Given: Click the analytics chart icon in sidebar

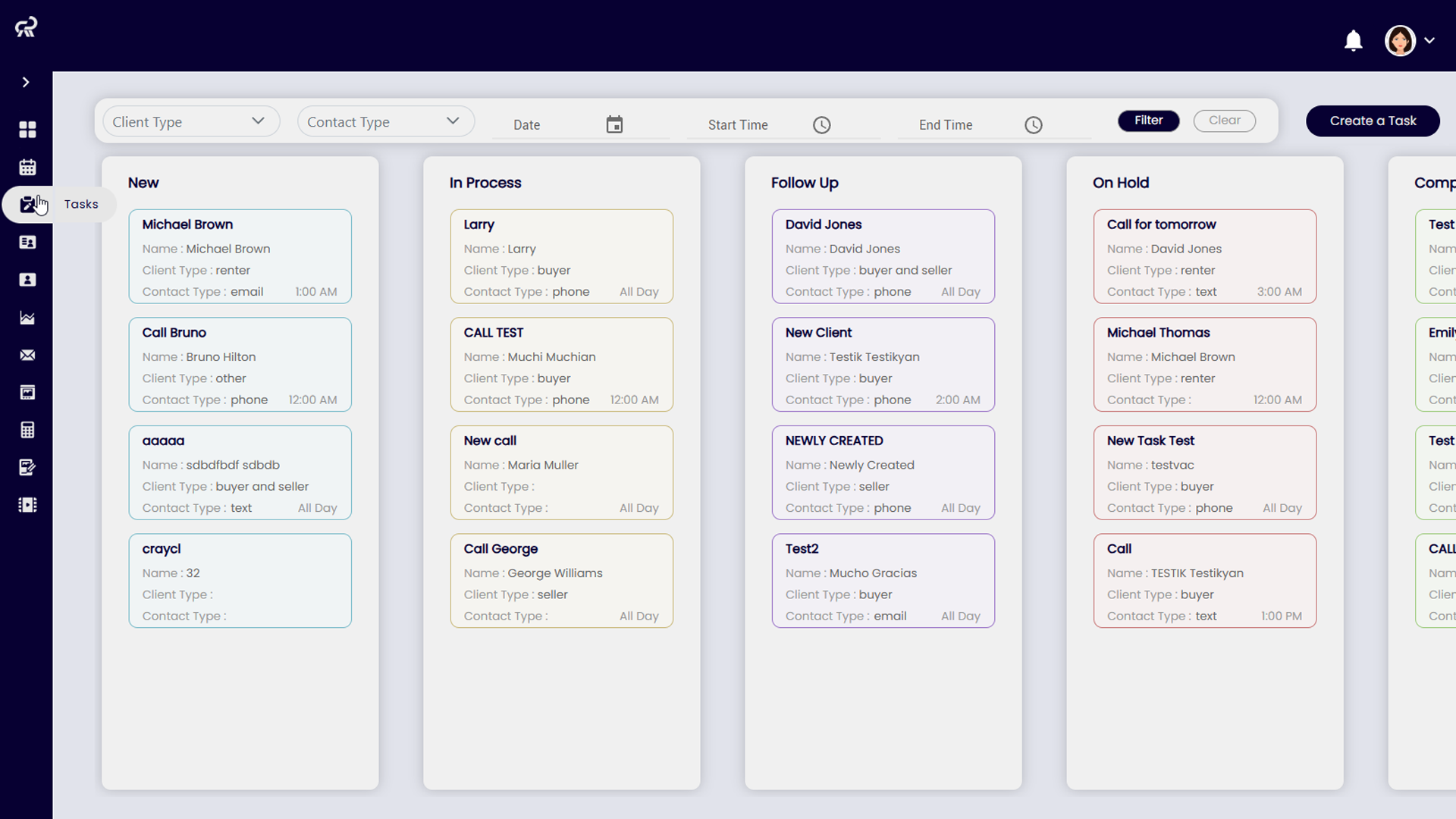Looking at the screenshot, I should click(27, 318).
